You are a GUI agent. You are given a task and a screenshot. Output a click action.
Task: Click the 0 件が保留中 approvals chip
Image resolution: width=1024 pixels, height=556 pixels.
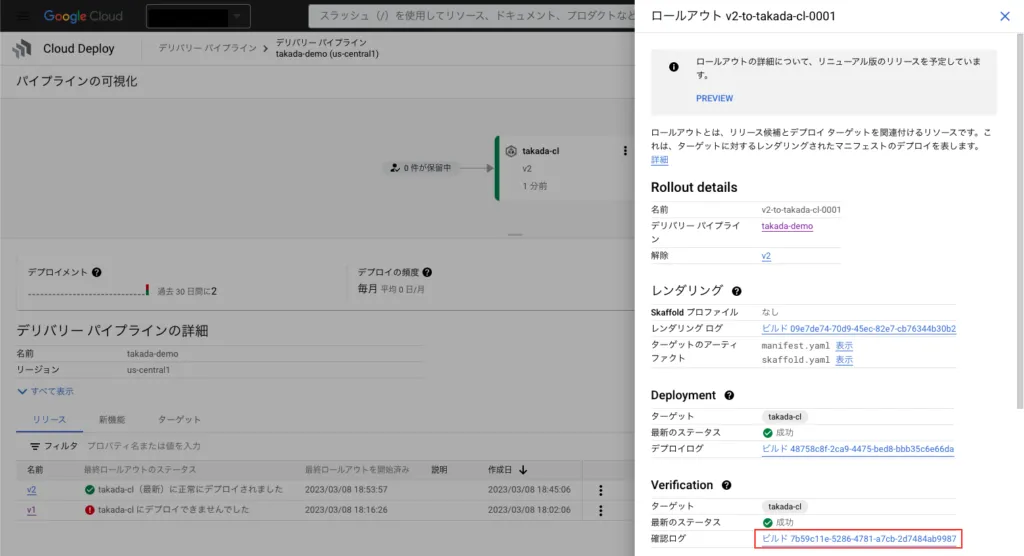(x=421, y=168)
